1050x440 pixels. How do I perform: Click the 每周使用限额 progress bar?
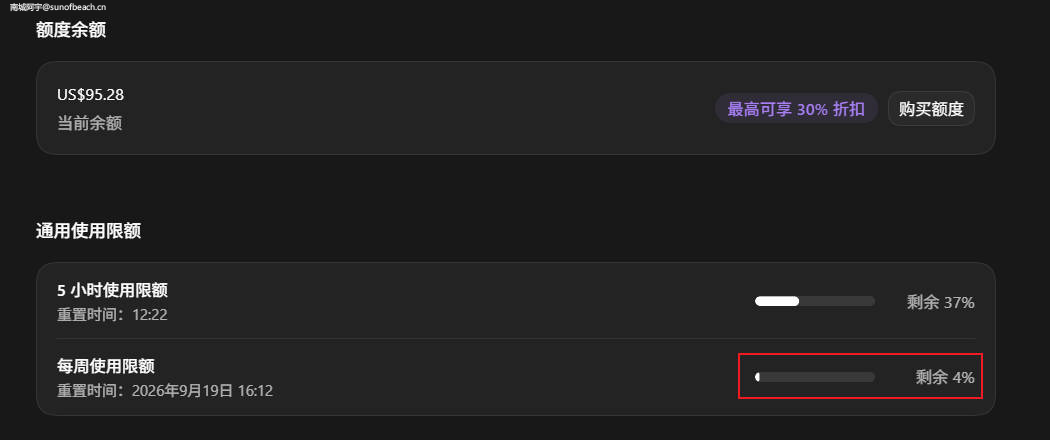(x=815, y=377)
